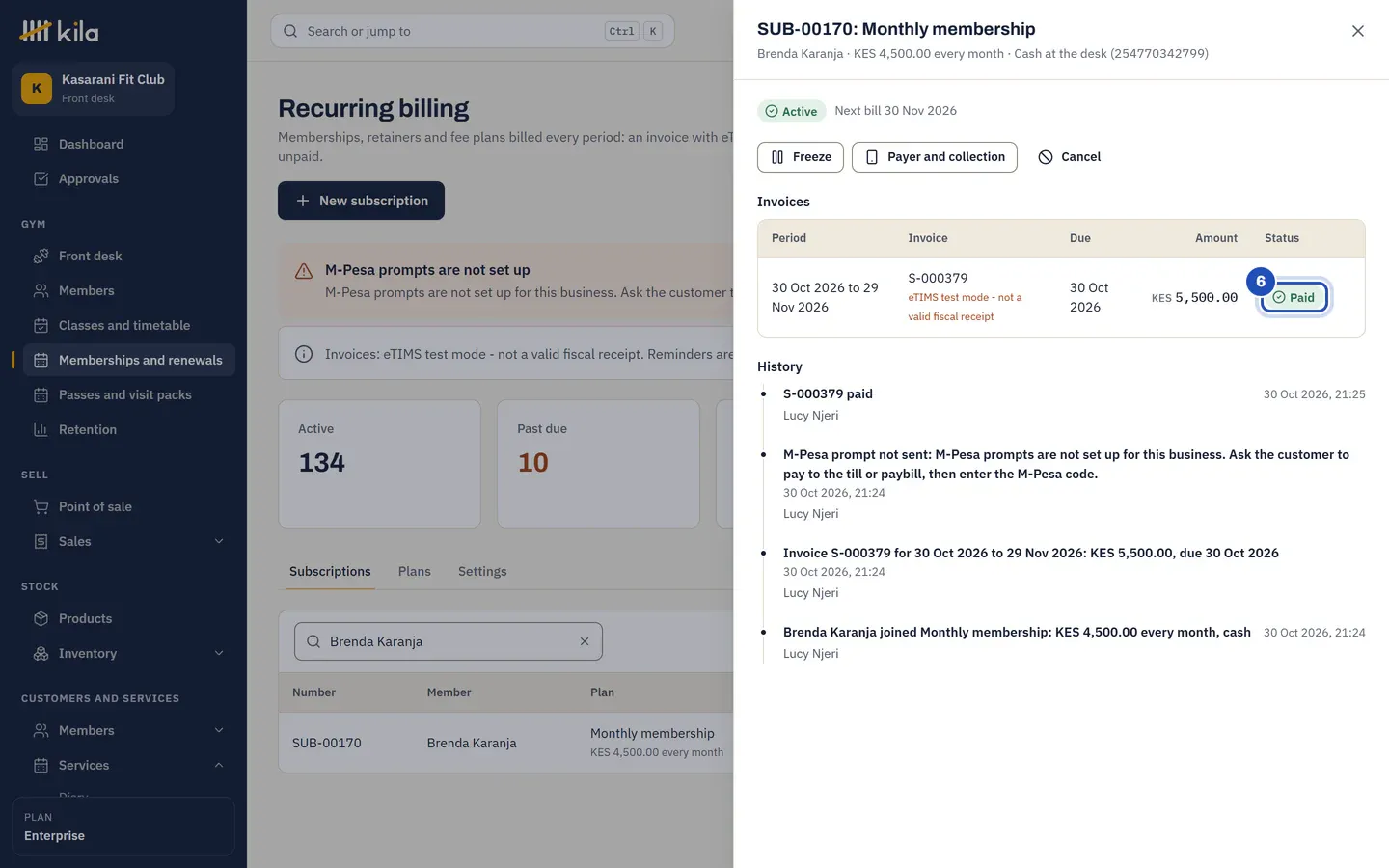This screenshot has height=868, width=1389.
Task: Open Passes and visit packs
Action: click(x=128, y=394)
